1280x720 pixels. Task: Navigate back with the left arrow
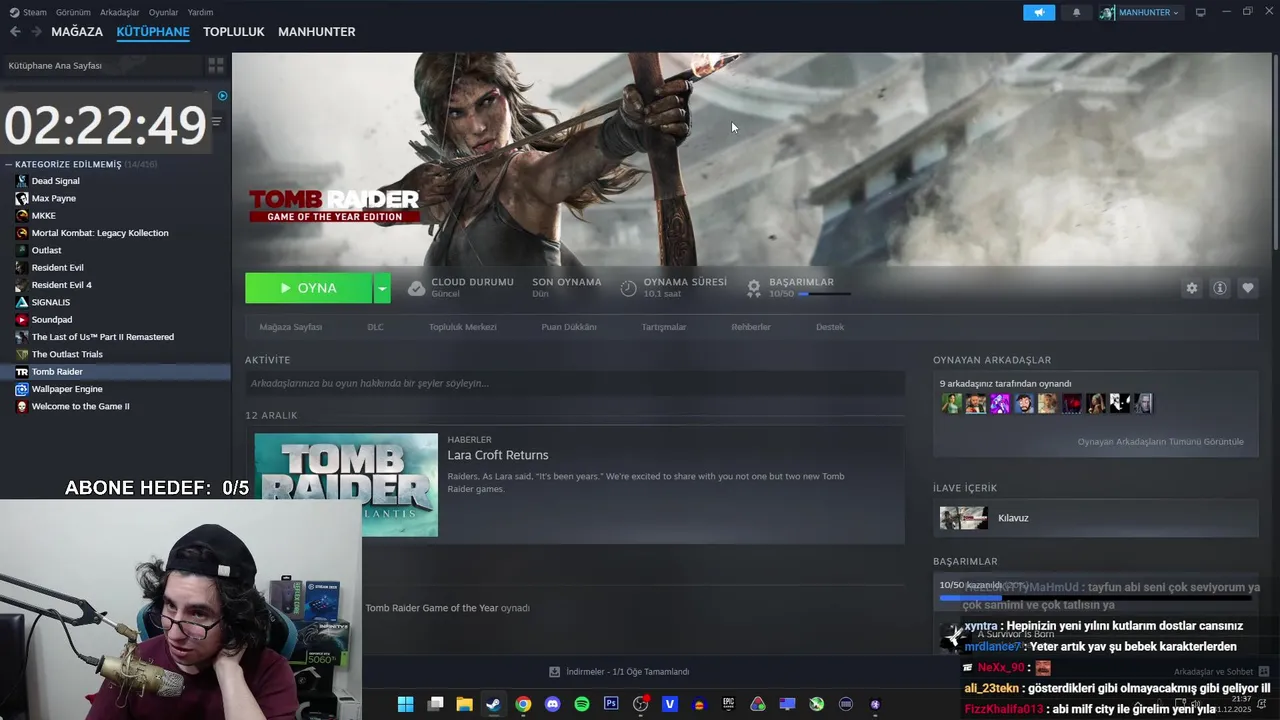pos(15,32)
